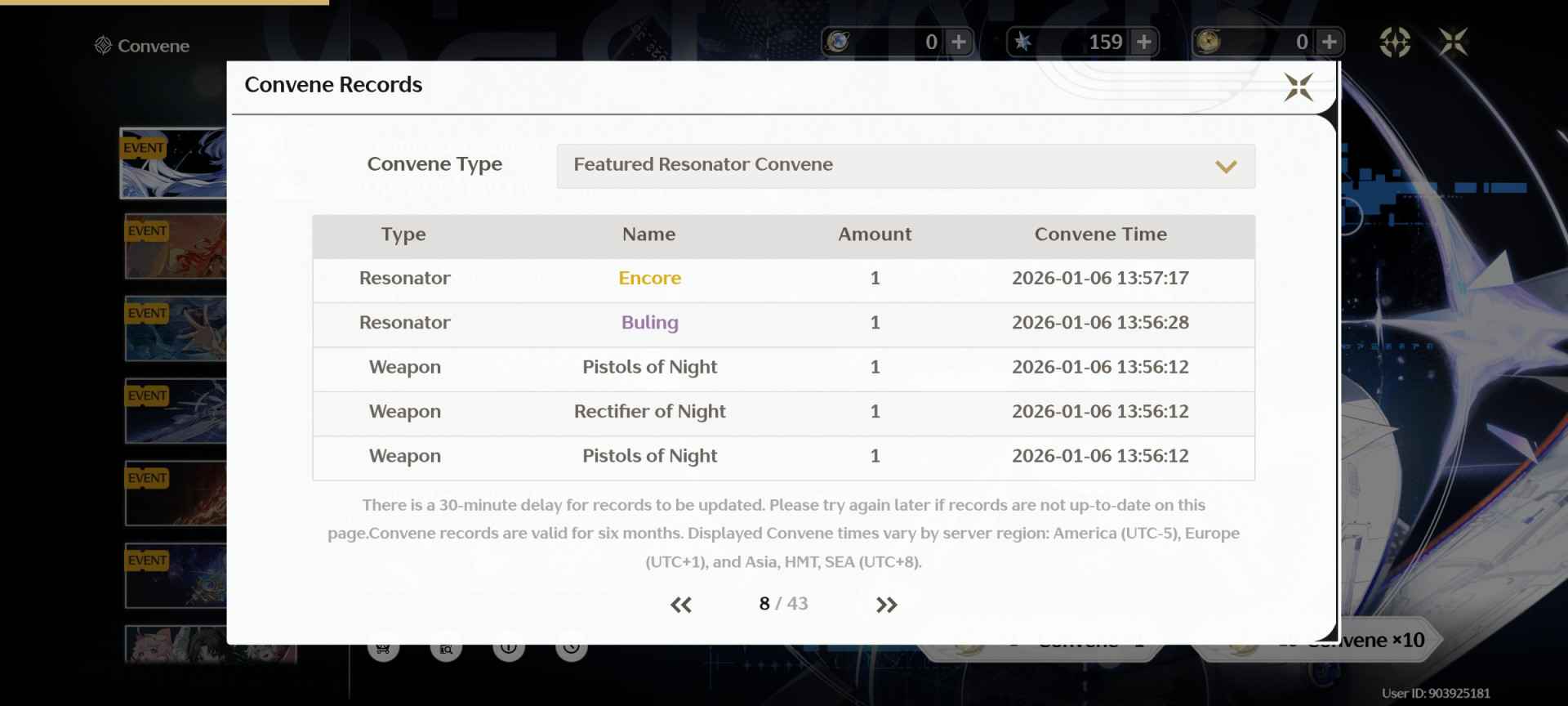This screenshot has width=1568, height=706.
Task: Add gold coin currency with plus
Action: [x=1330, y=42]
